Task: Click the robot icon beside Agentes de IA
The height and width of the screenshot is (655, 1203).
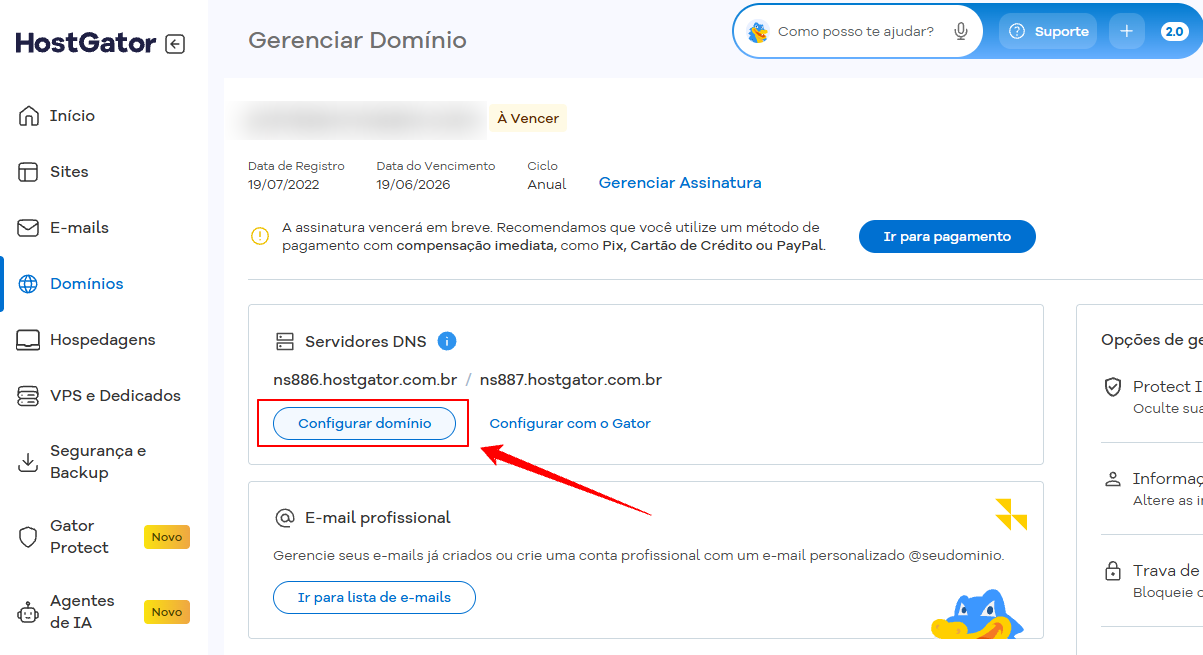Action: click(x=28, y=612)
